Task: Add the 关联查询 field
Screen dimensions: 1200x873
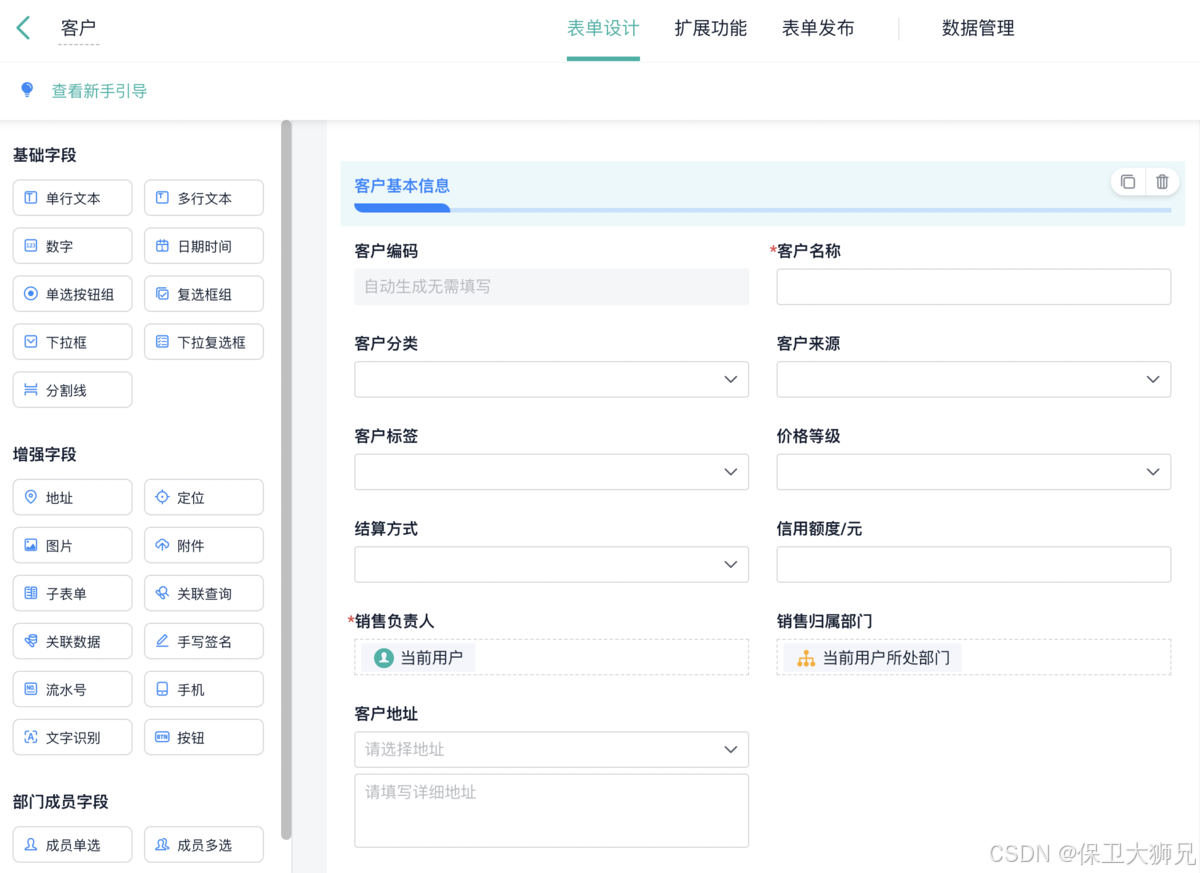Action: [204, 593]
